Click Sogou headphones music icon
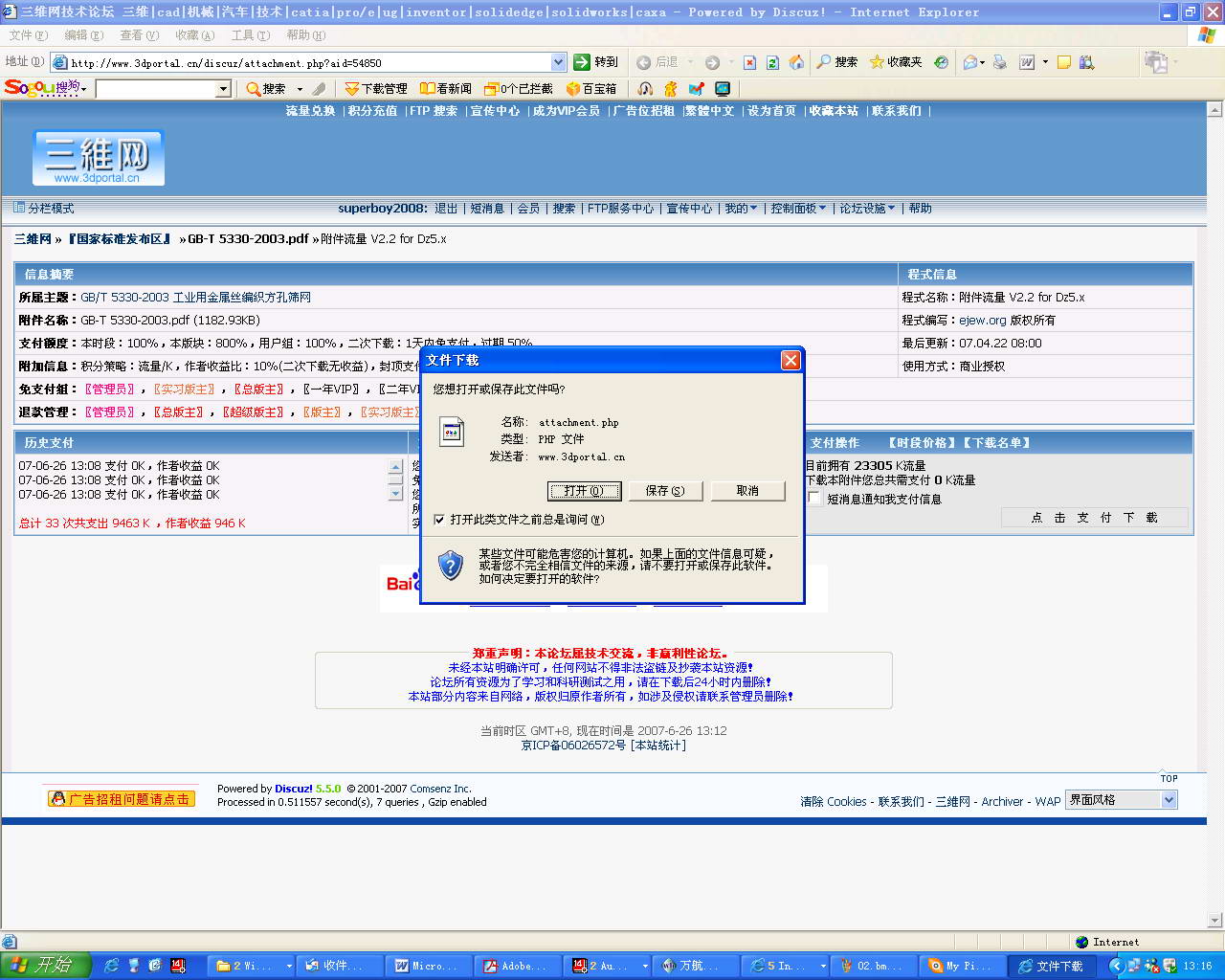 pyautogui.click(x=645, y=88)
